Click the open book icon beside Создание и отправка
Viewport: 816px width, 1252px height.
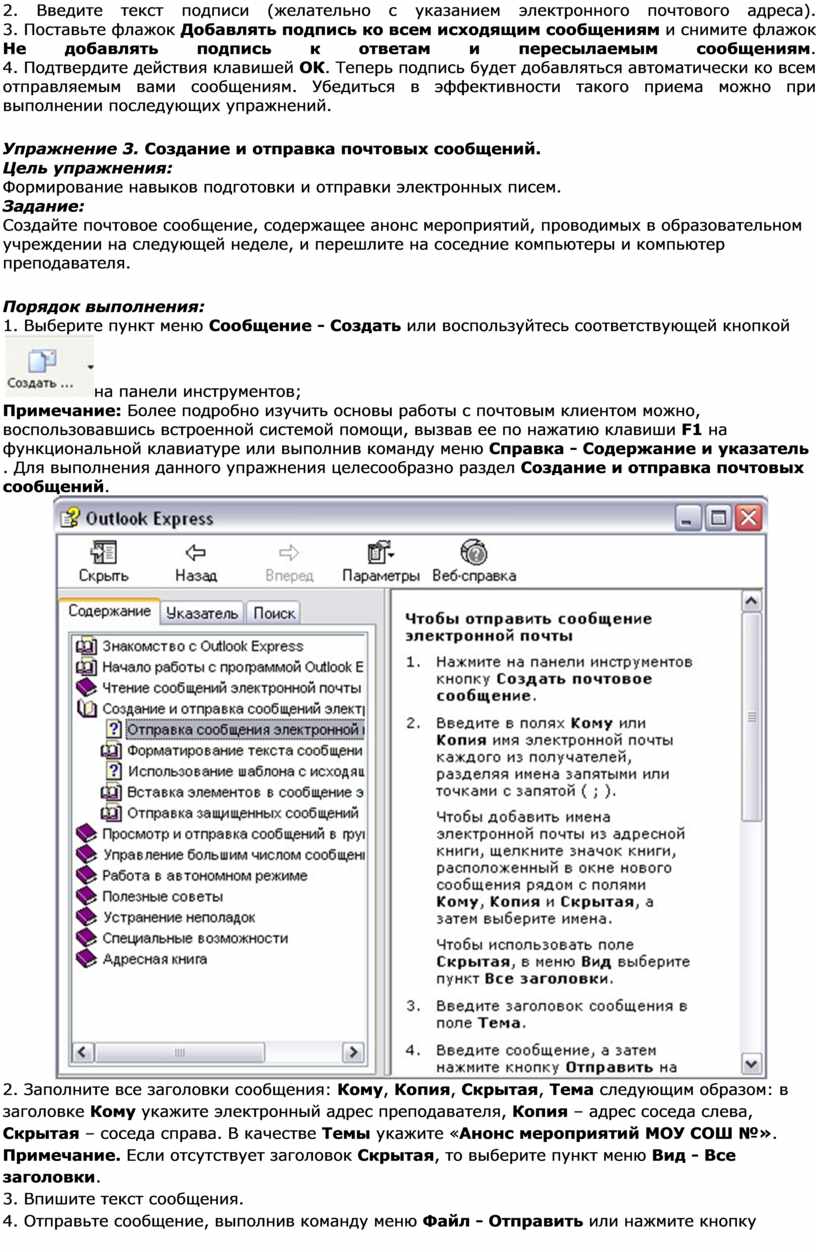(x=87, y=709)
